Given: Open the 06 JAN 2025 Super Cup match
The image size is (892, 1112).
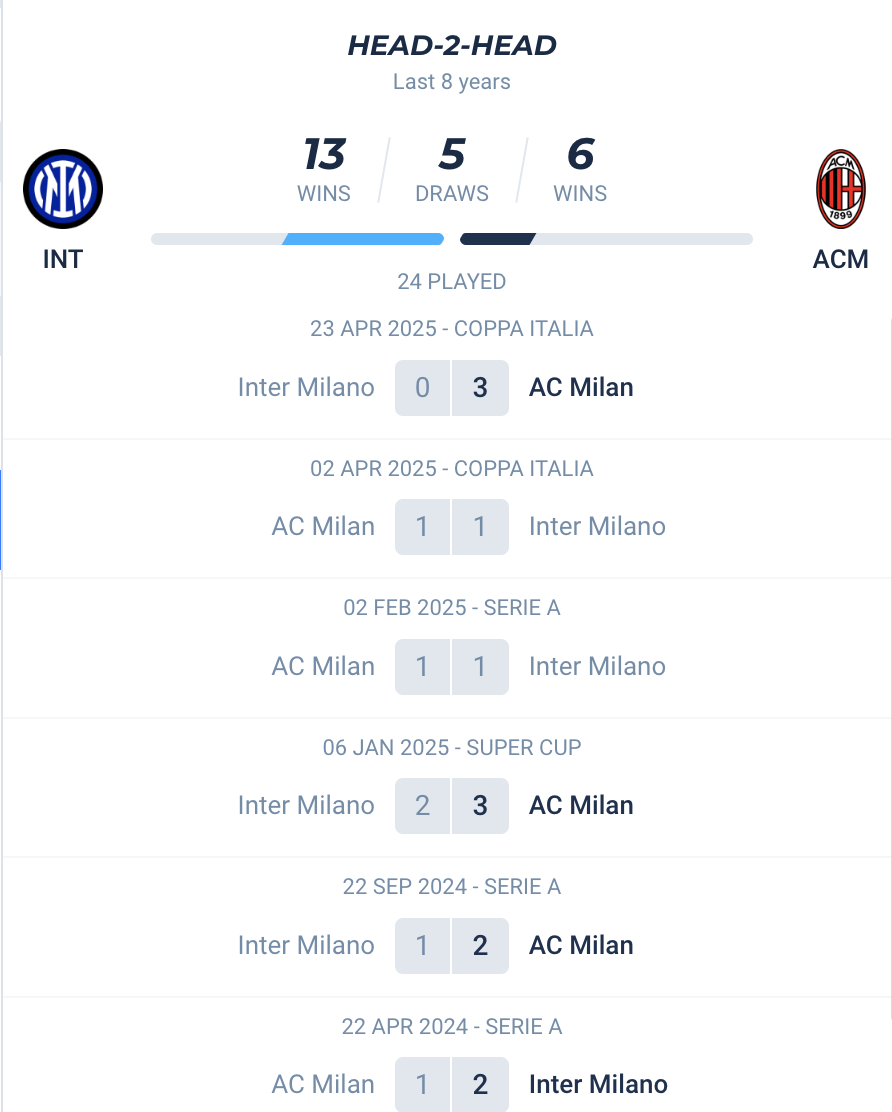Looking at the screenshot, I should click(447, 788).
